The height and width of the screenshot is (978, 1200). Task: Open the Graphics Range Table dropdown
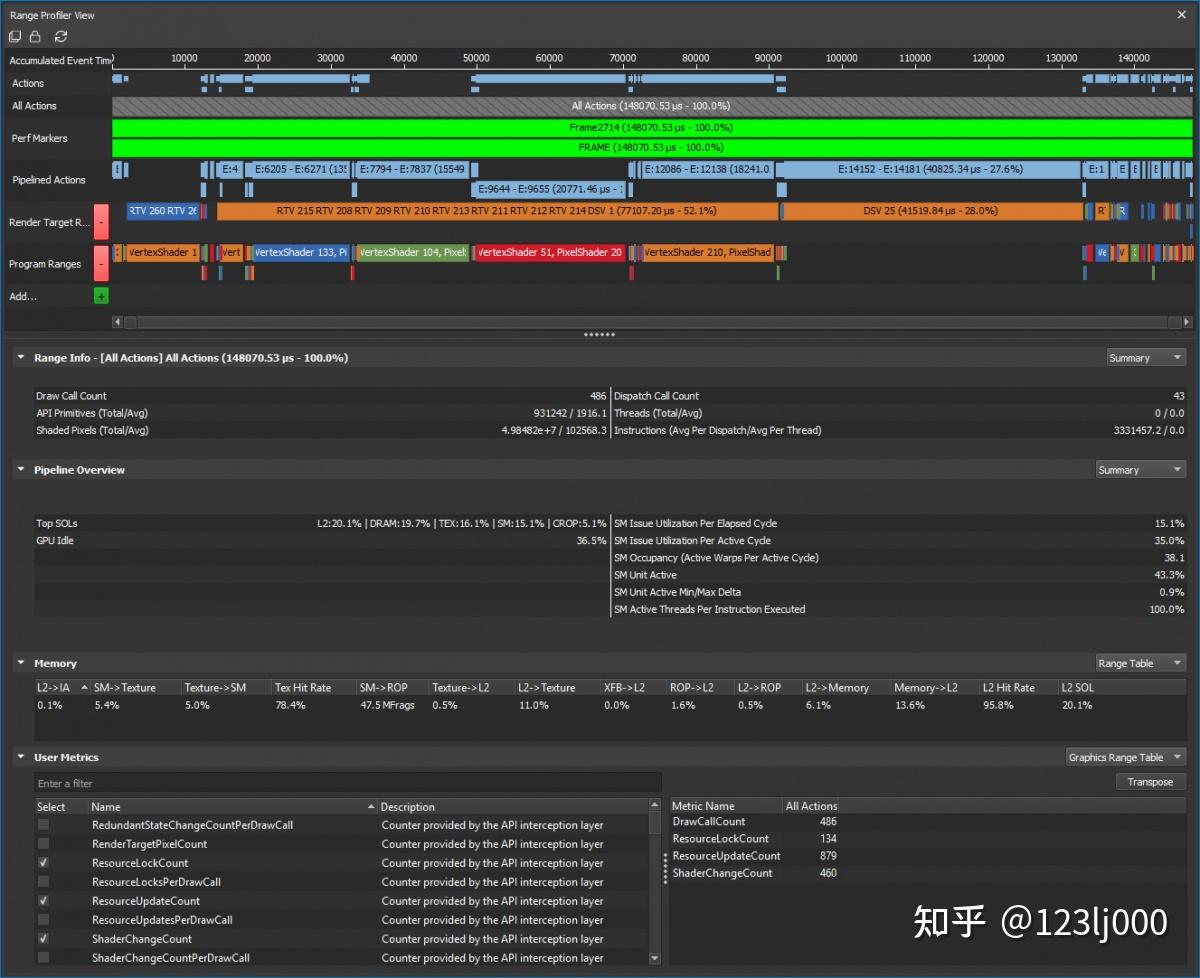pyautogui.click(x=1125, y=757)
